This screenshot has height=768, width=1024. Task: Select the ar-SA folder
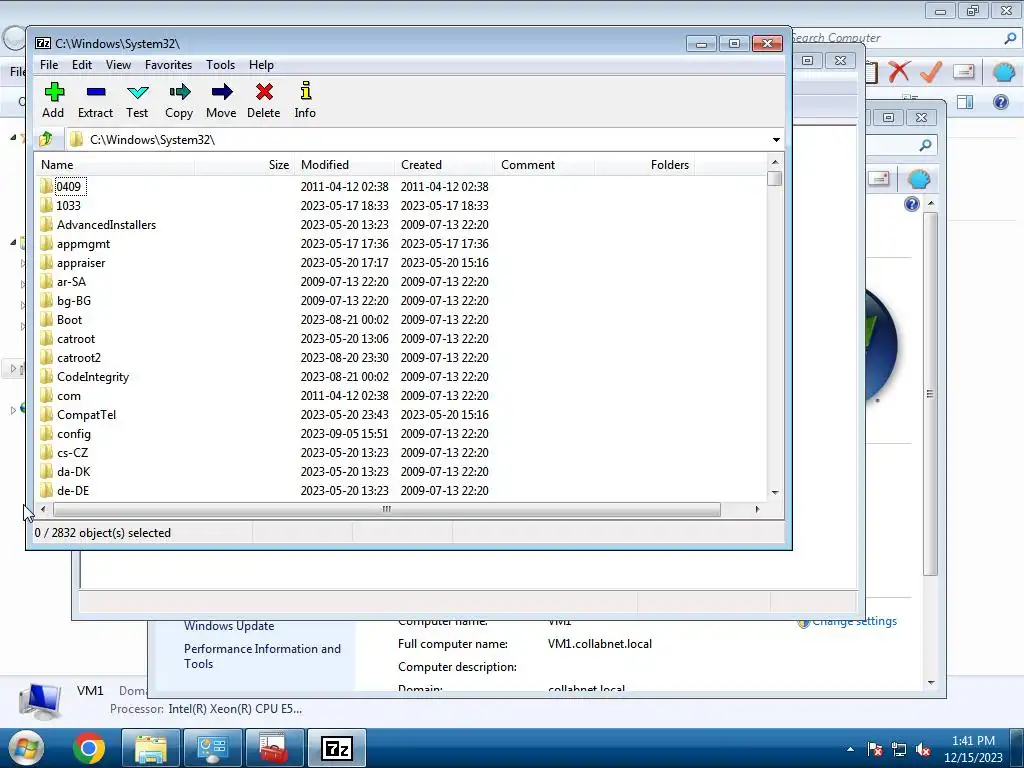tap(71, 281)
